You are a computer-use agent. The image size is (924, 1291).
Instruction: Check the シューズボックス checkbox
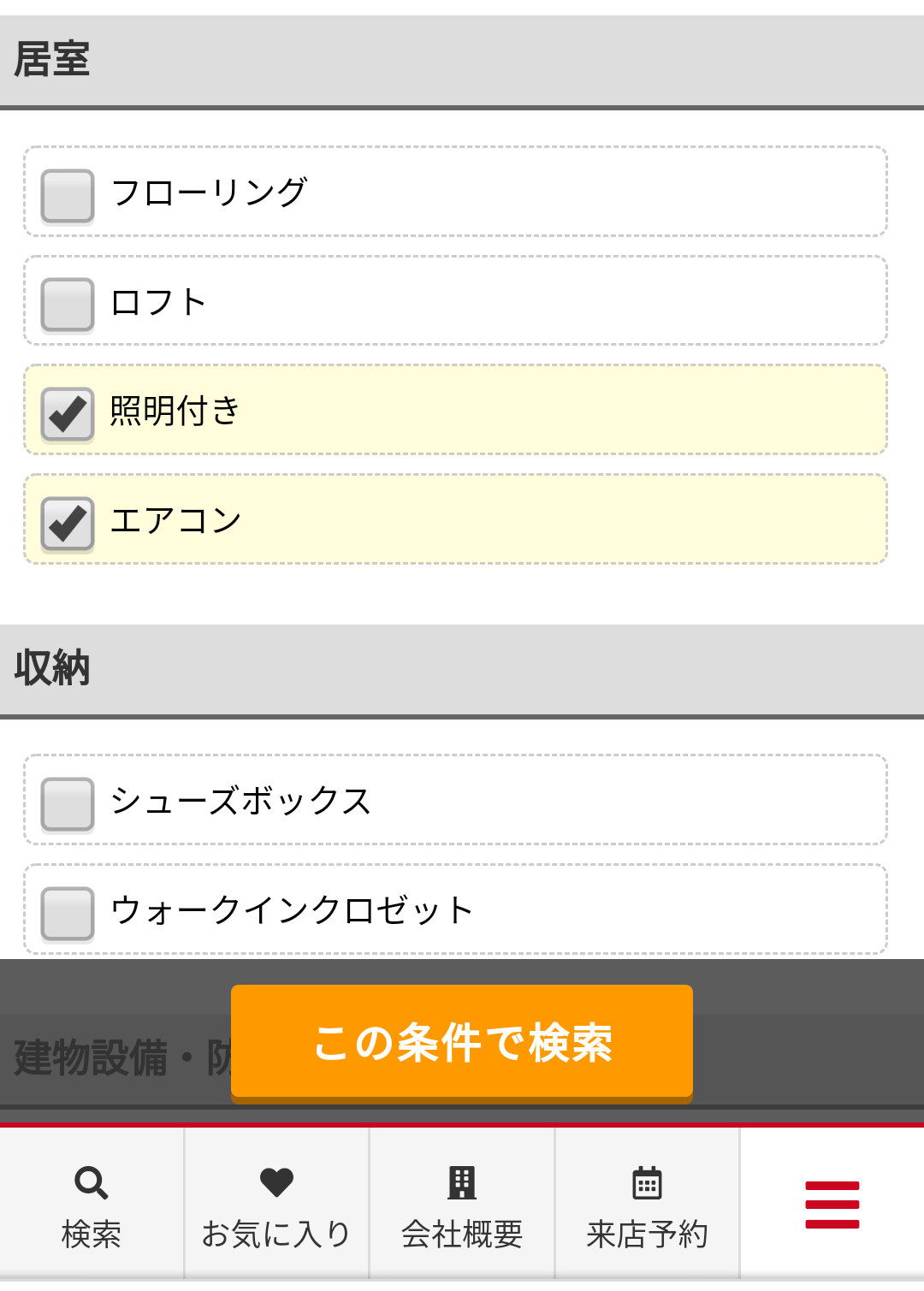[68, 803]
